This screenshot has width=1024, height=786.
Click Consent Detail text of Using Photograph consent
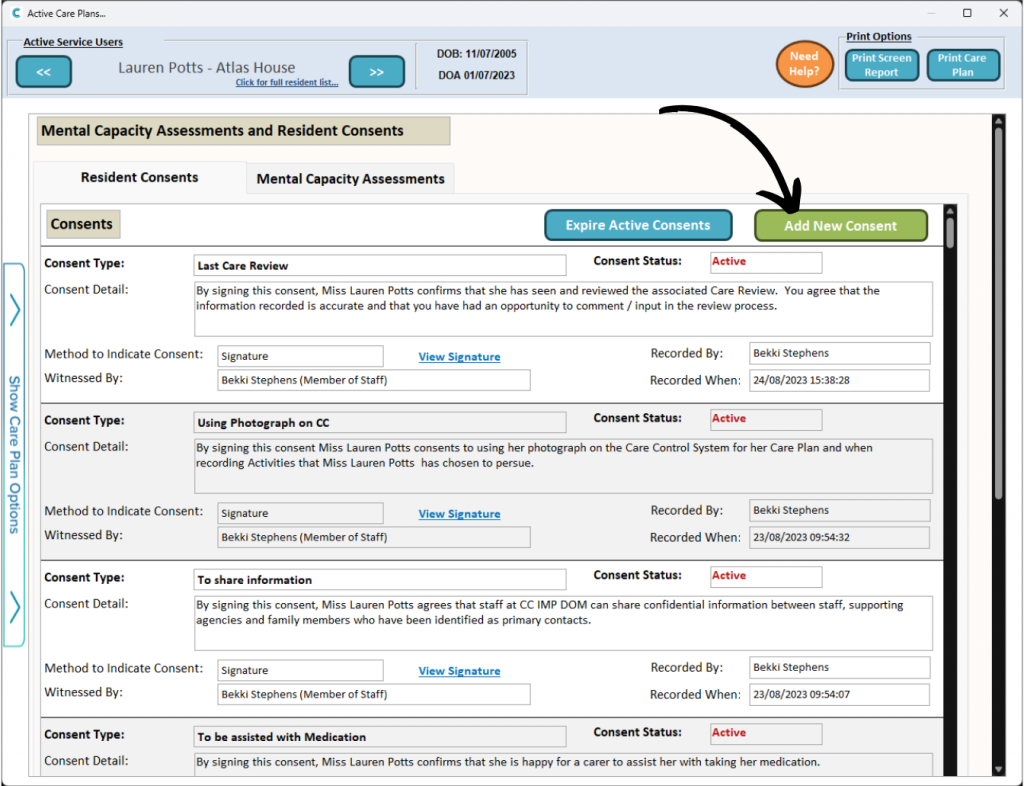(564, 466)
